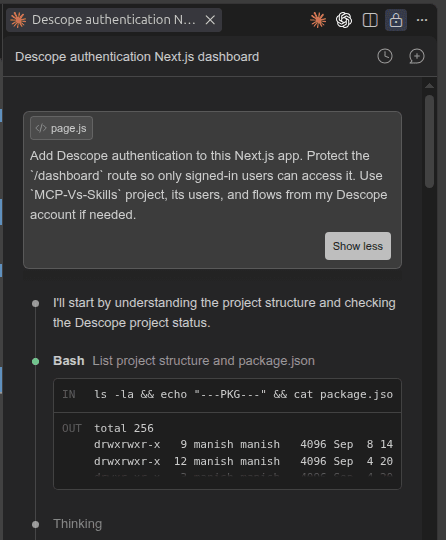Open the session history clock icon

tap(385, 56)
